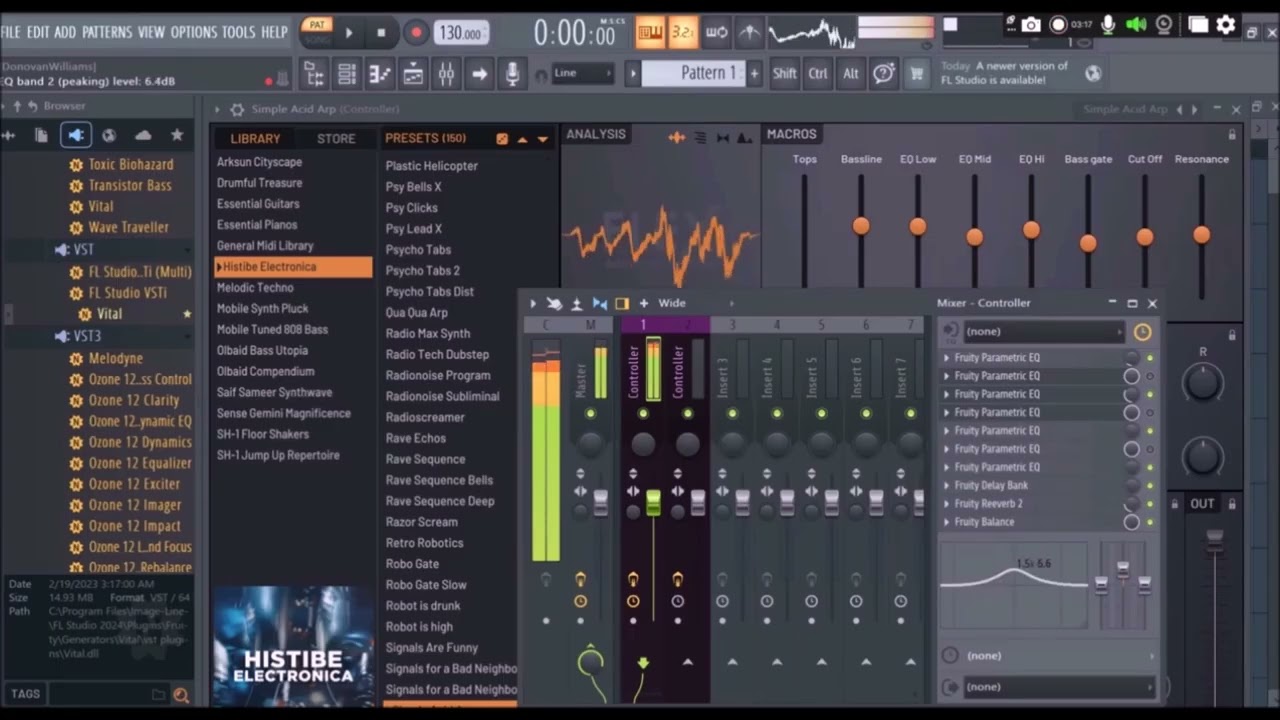Enable the 3.2.1 countdown before recording
1280x720 pixels.
pos(683,32)
